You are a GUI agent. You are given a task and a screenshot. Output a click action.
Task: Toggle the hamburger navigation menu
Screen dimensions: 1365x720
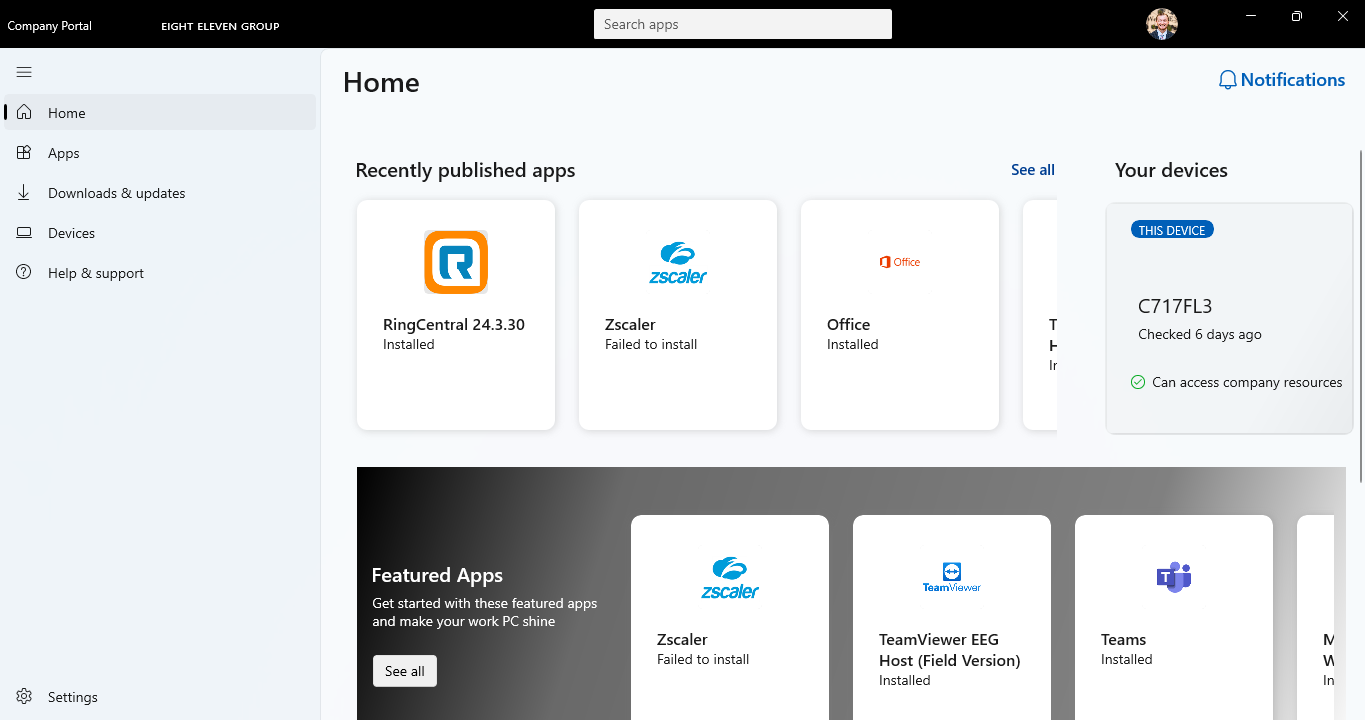tap(24, 72)
